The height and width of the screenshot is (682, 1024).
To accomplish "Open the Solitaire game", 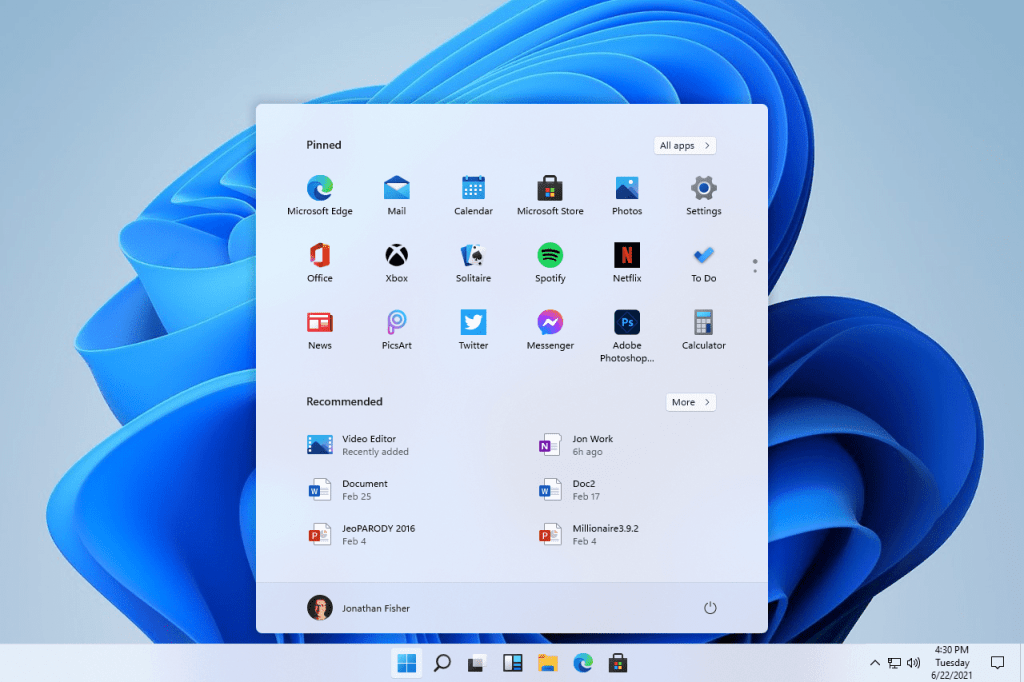I will coord(473,255).
